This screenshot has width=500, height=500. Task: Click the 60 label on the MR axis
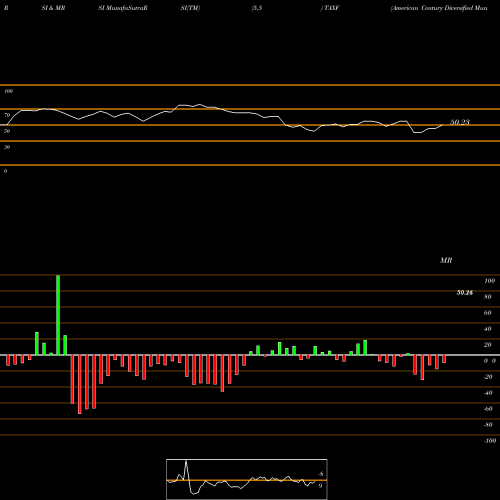click(487, 313)
